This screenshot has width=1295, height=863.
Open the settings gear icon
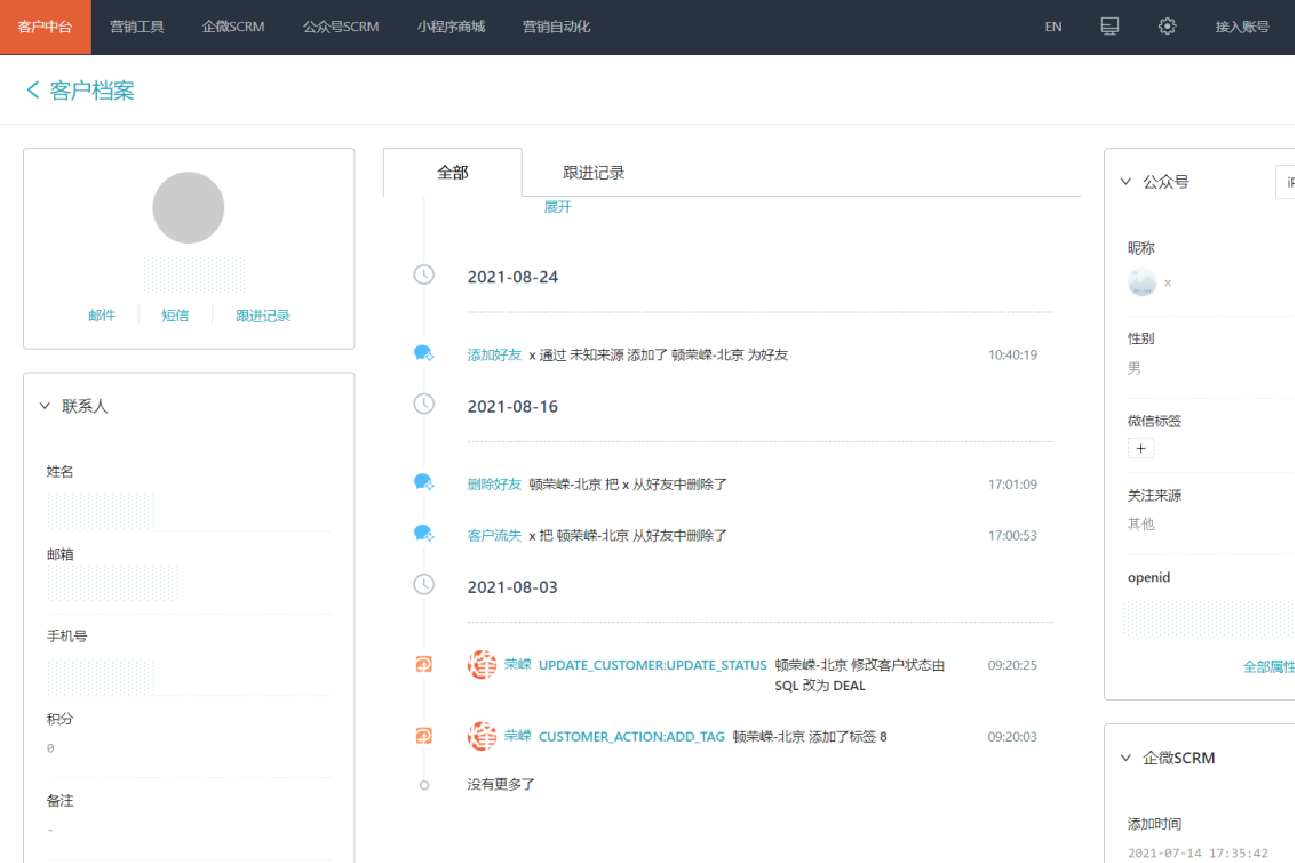pos(1167,27)
